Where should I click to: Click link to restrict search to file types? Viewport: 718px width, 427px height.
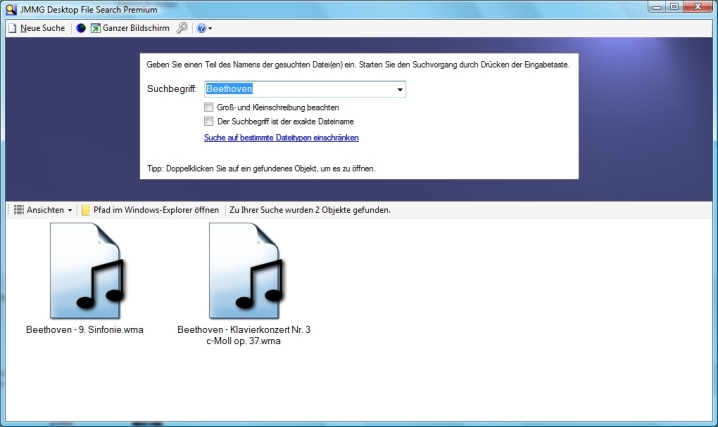pos(281,137)
